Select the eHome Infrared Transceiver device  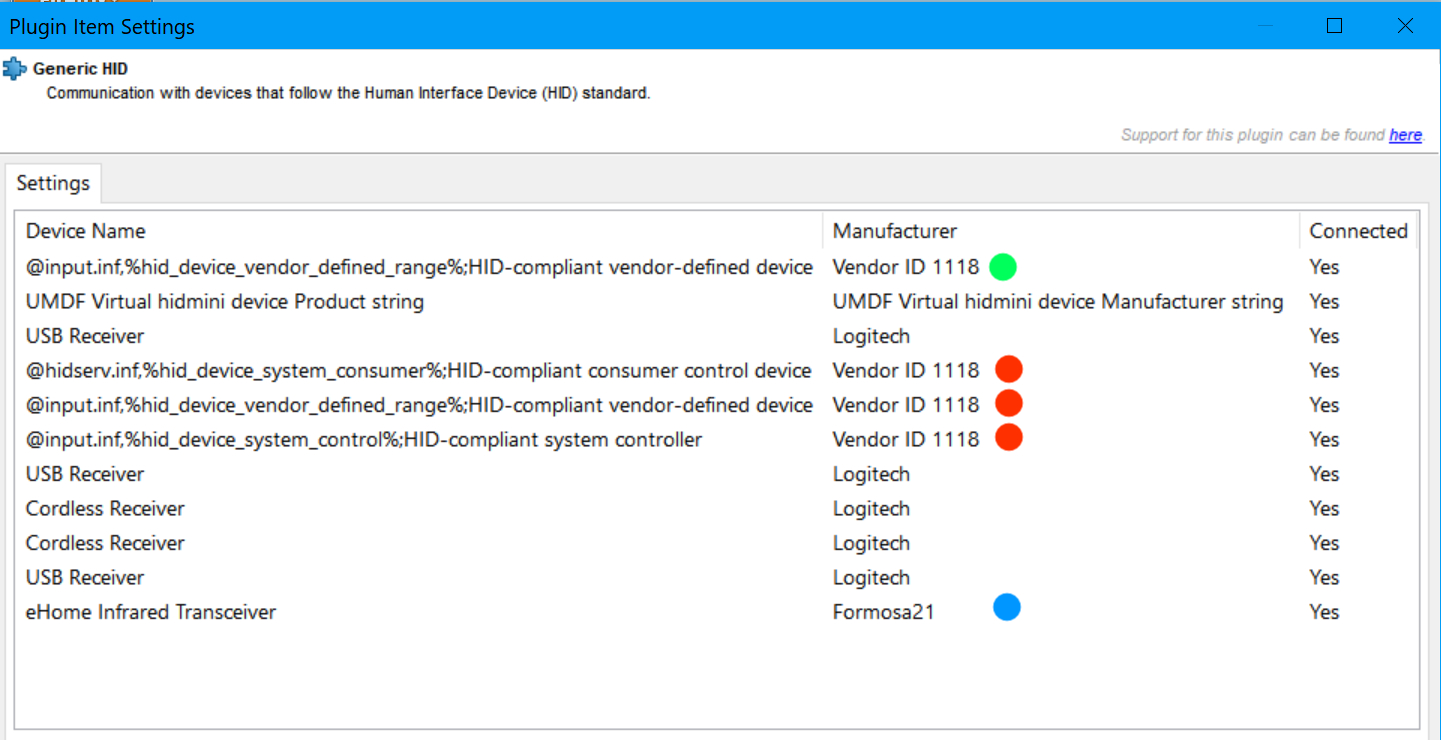coord(717,612)
